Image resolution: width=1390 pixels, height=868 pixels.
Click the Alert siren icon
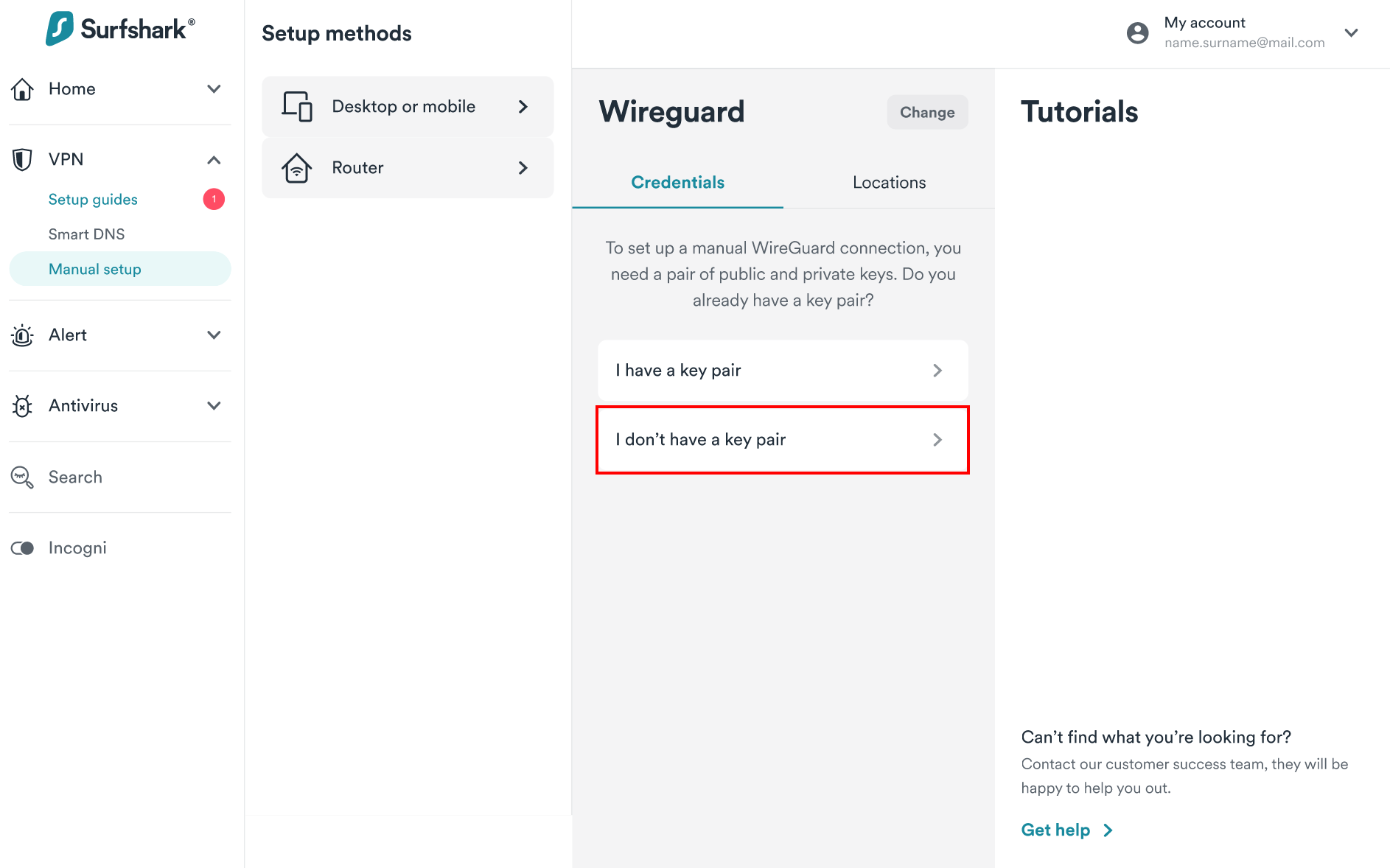coord(22,335)
